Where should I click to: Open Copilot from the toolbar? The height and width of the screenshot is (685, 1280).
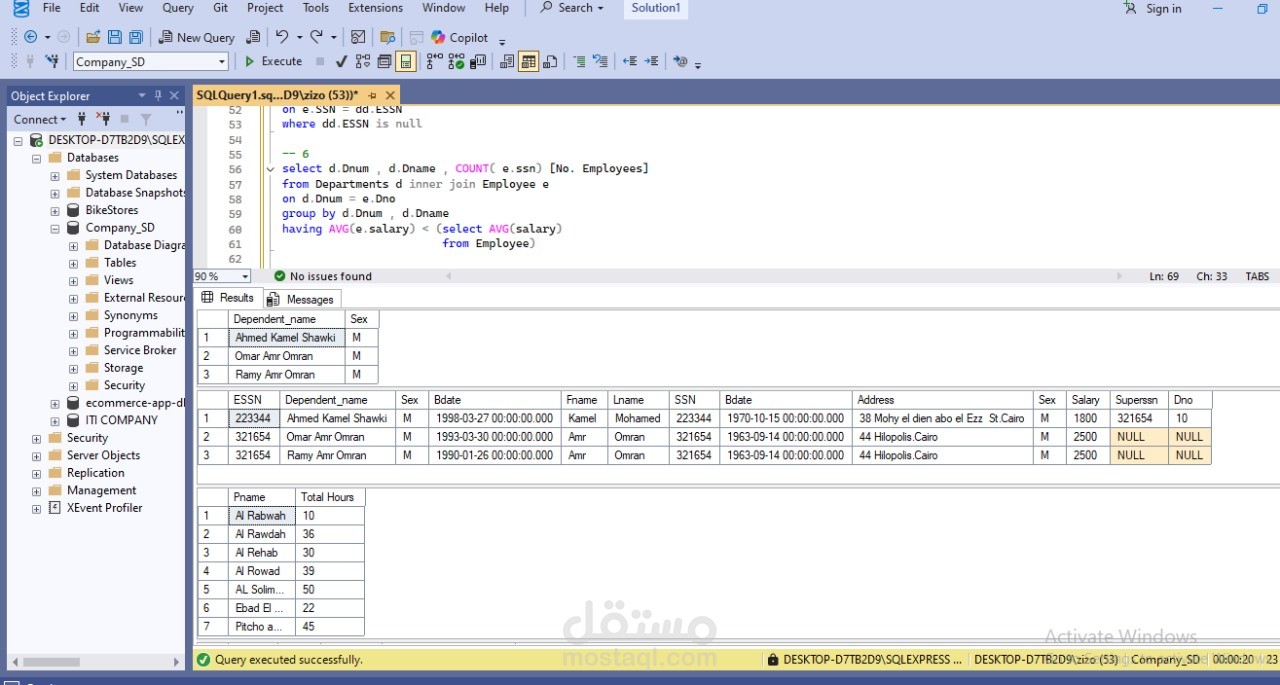click(x=459, y=37)
